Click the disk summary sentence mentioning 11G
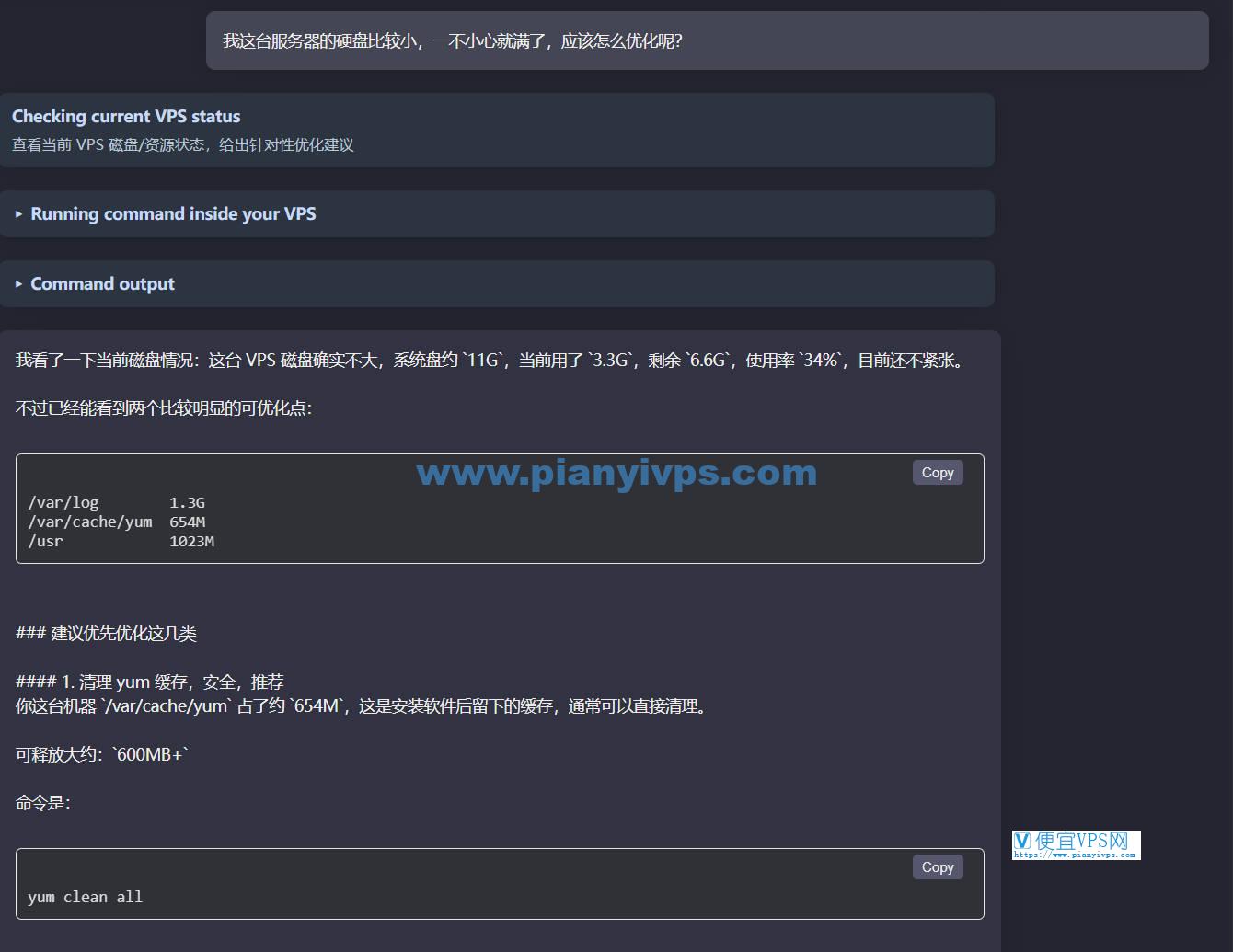1233x952 pixels. 492,361
